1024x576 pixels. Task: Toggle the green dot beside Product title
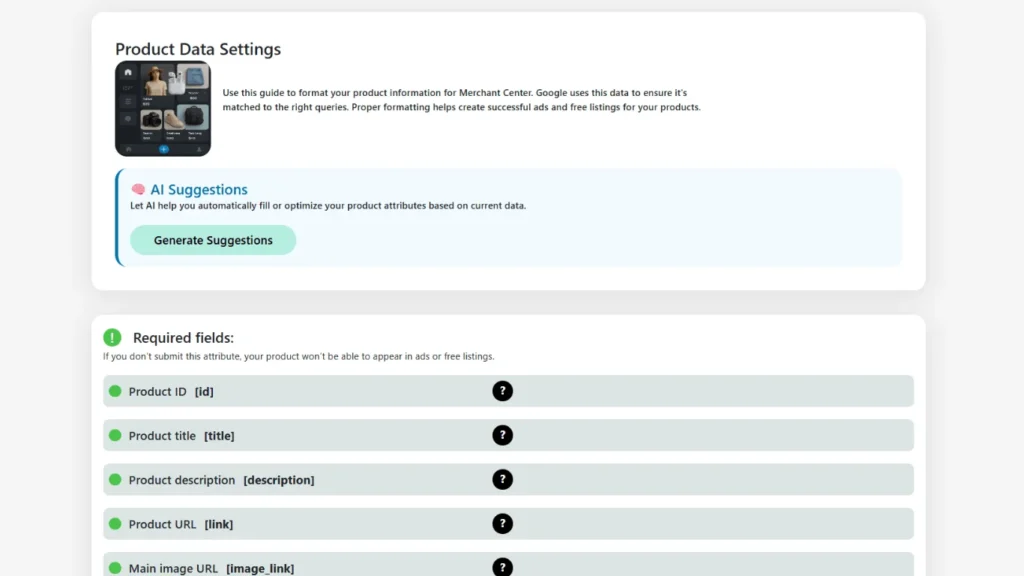pyautogui.click(x=115, y=435)
